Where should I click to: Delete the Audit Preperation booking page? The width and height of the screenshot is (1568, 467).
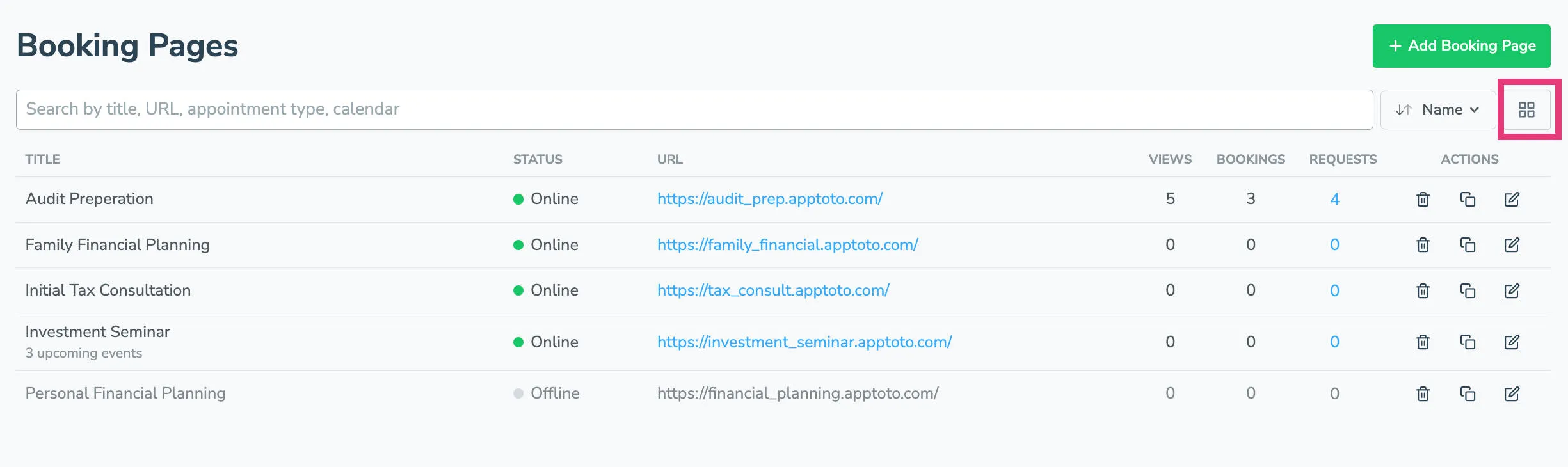(1423, 199)
